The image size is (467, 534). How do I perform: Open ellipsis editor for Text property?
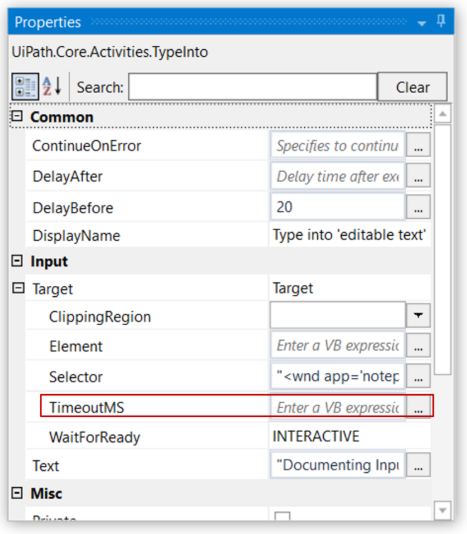click(418, 465)
